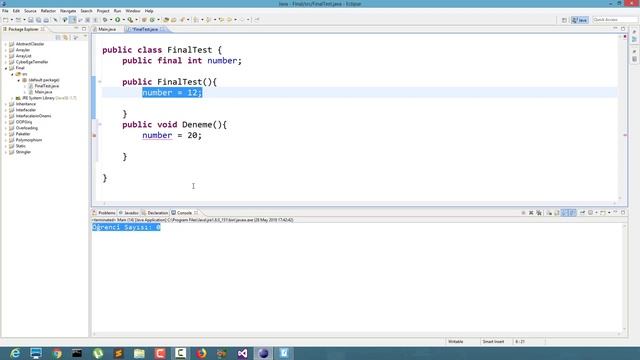
Task: Select the Overloading project
Action: pyautogui.click(x=27, y=128)
